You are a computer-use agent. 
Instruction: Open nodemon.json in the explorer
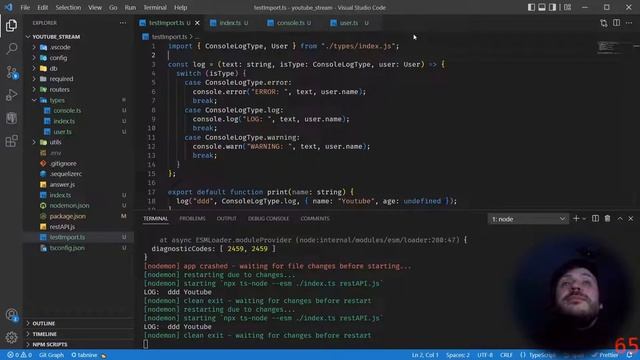[69, 206]
